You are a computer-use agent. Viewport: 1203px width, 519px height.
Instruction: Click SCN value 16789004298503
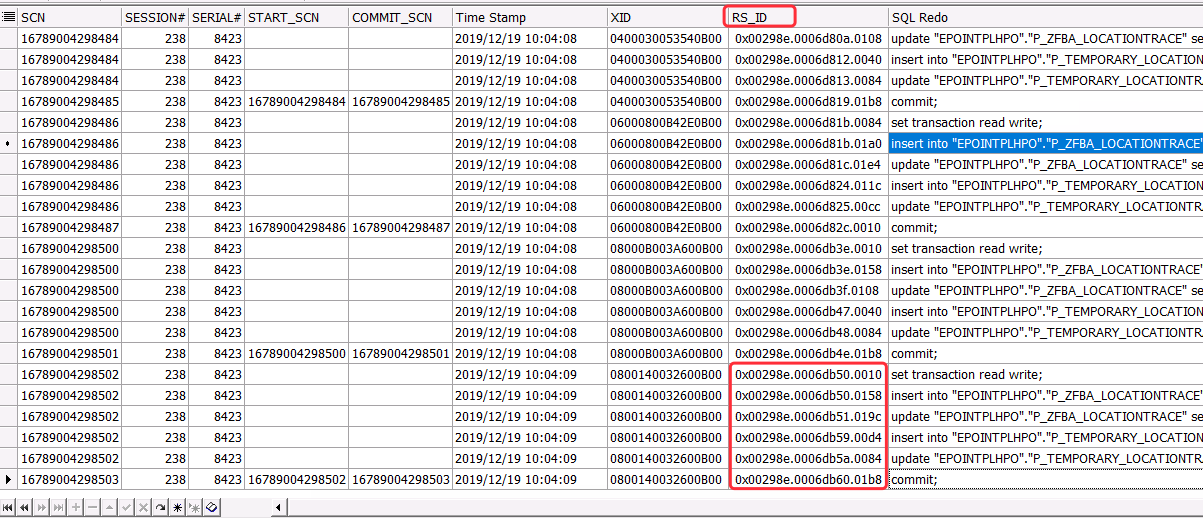tap(69, 479)
